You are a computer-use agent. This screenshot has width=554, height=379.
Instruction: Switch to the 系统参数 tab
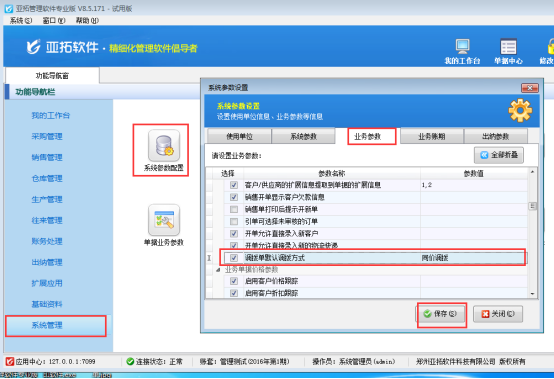pyautogui.click(x=303, y=136)
